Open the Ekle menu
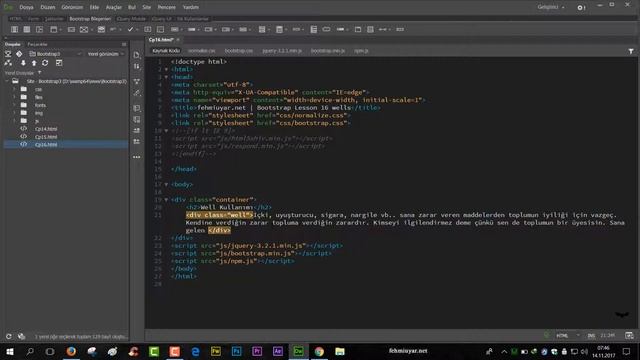This screenshot has height=360, width=640. click(x=94, y=7)
